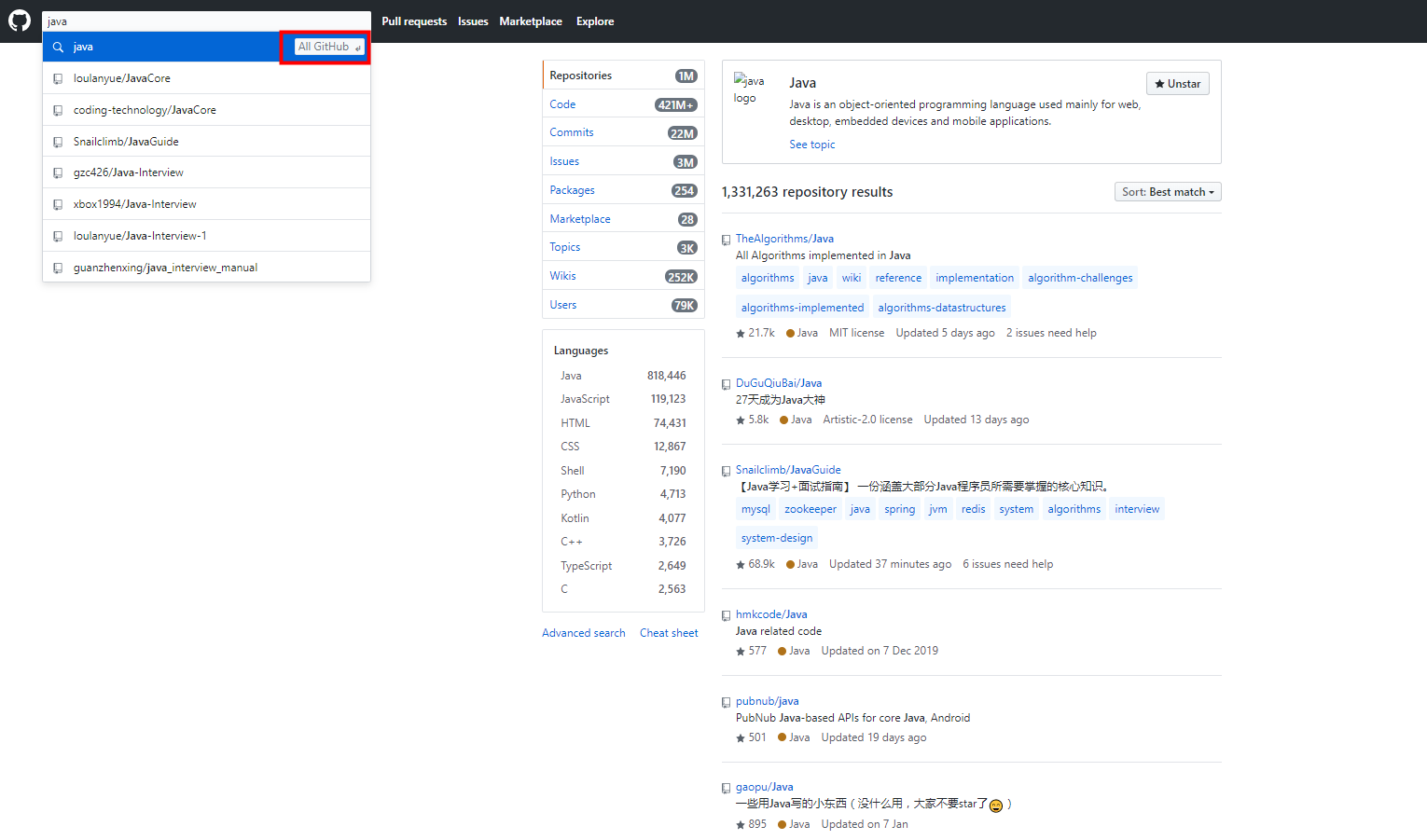
Task: Click repo icon next to pubnub/java result
Action: tap(727, 702)
